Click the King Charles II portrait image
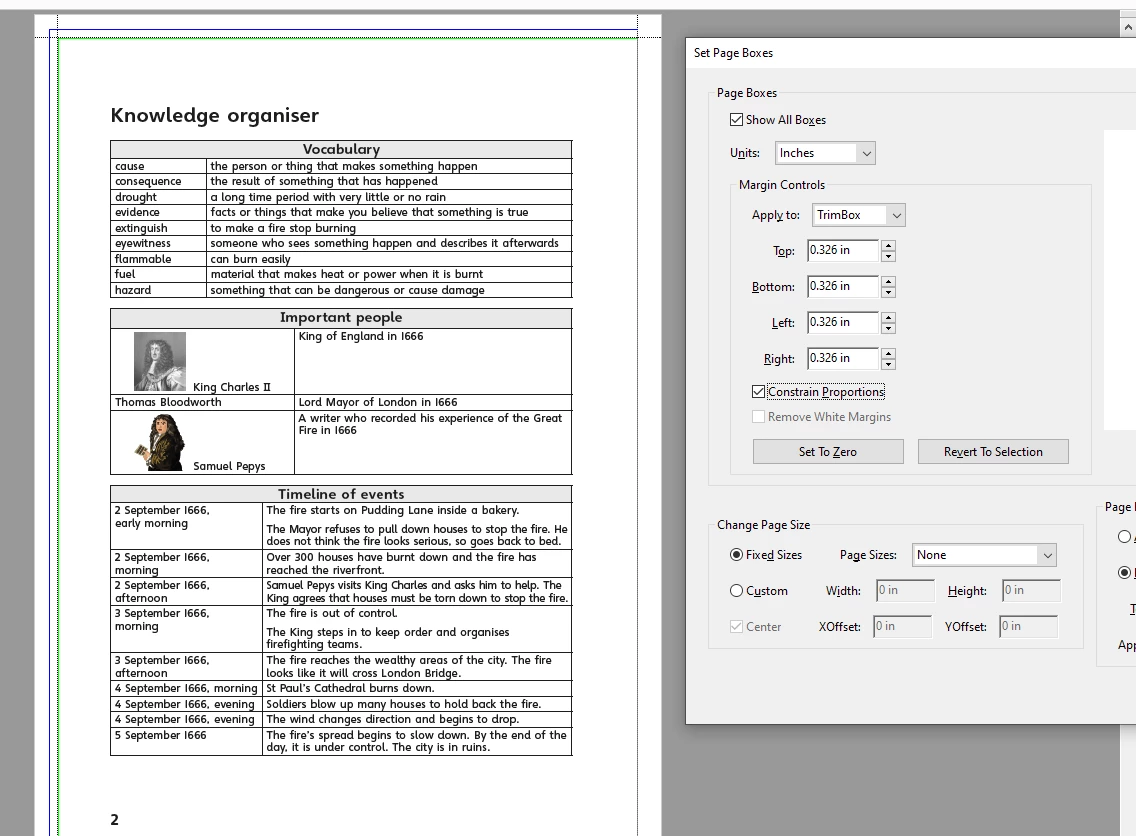 (x=160, y=361)
